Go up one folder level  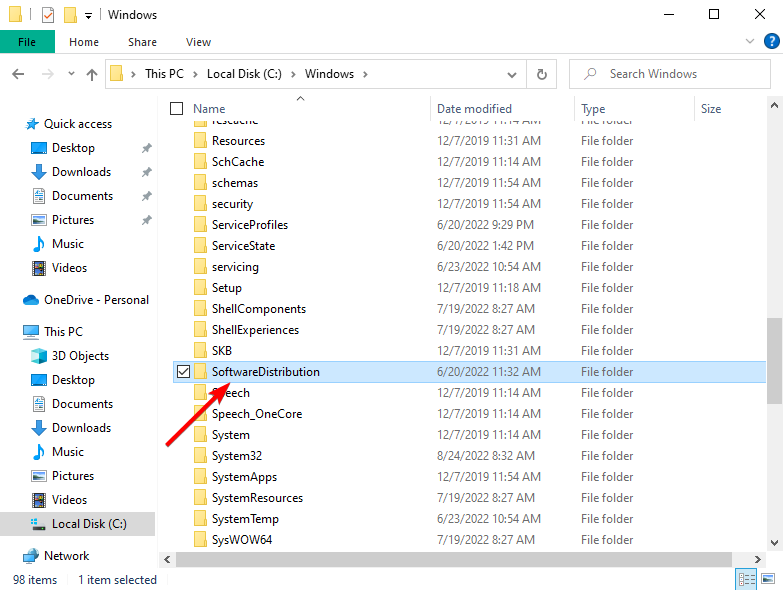click(x=91, y=74)
